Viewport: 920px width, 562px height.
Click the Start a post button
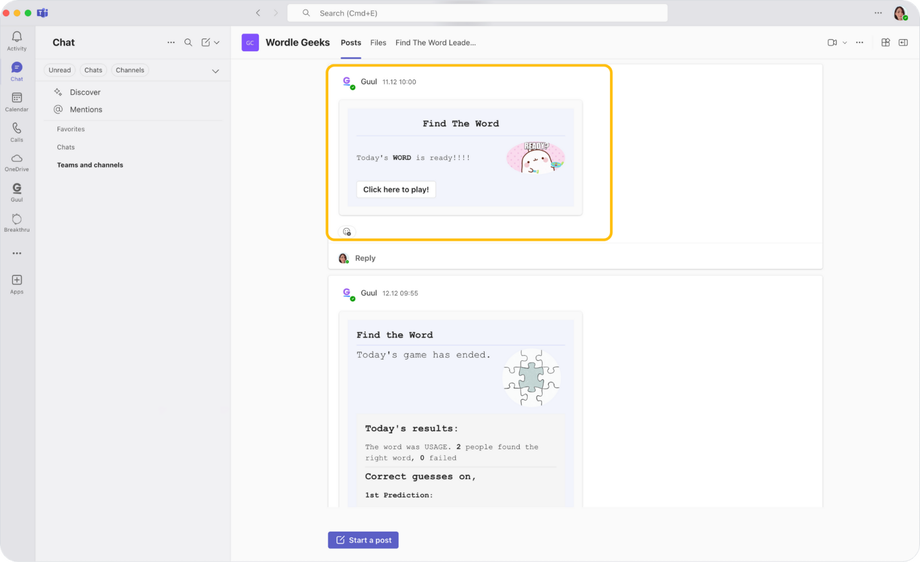coord(363,540)
